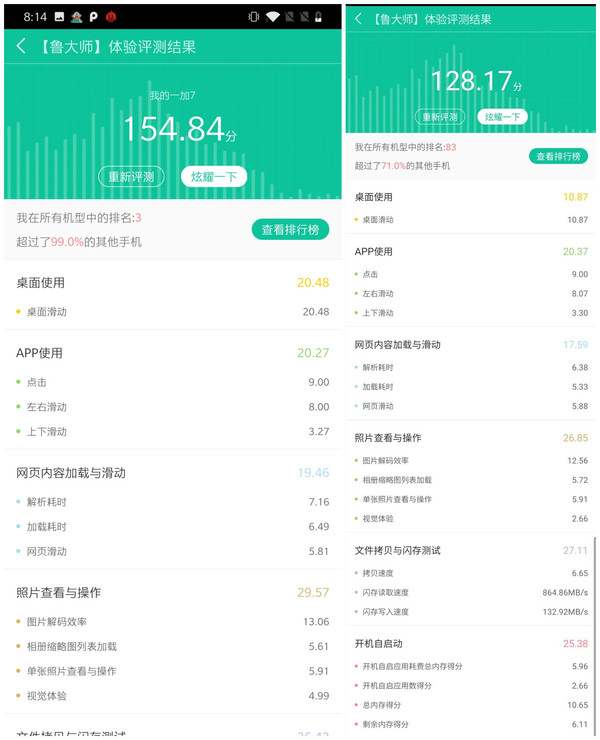Tap back arrow on the 154.84 score screen
The width and height of the screenshot is (600, 740).
[21, 46]
